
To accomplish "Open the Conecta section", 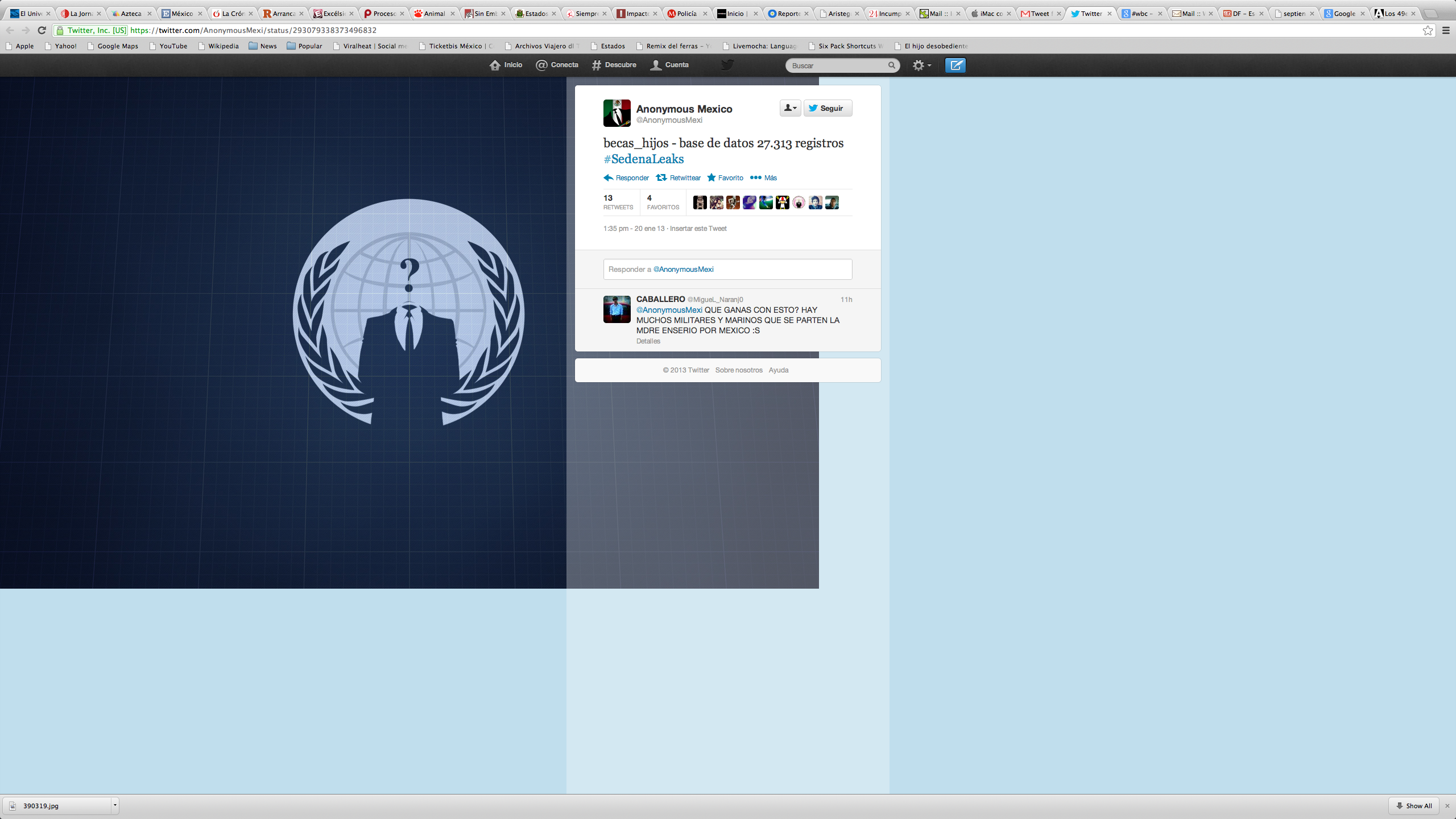I will (x=557, y=65).
